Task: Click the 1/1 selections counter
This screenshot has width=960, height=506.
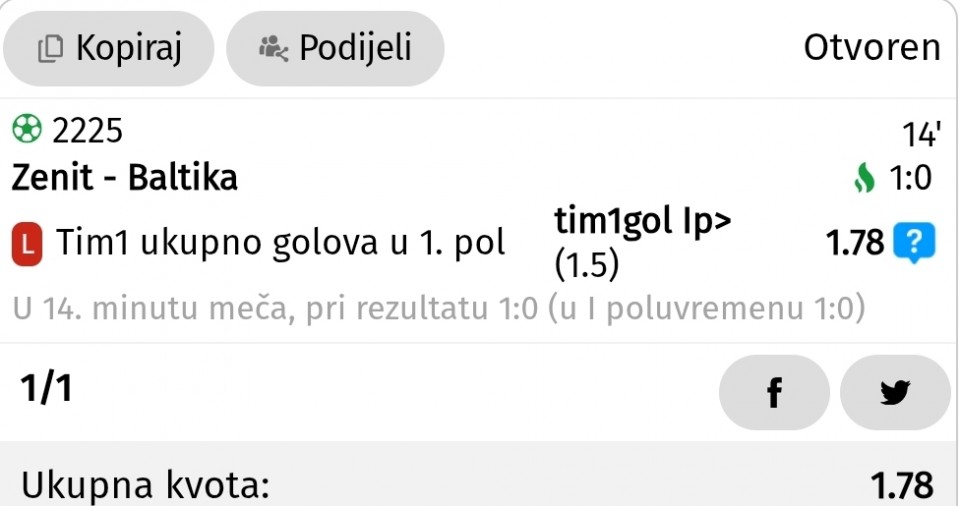Action: click(x=46, y=388)
